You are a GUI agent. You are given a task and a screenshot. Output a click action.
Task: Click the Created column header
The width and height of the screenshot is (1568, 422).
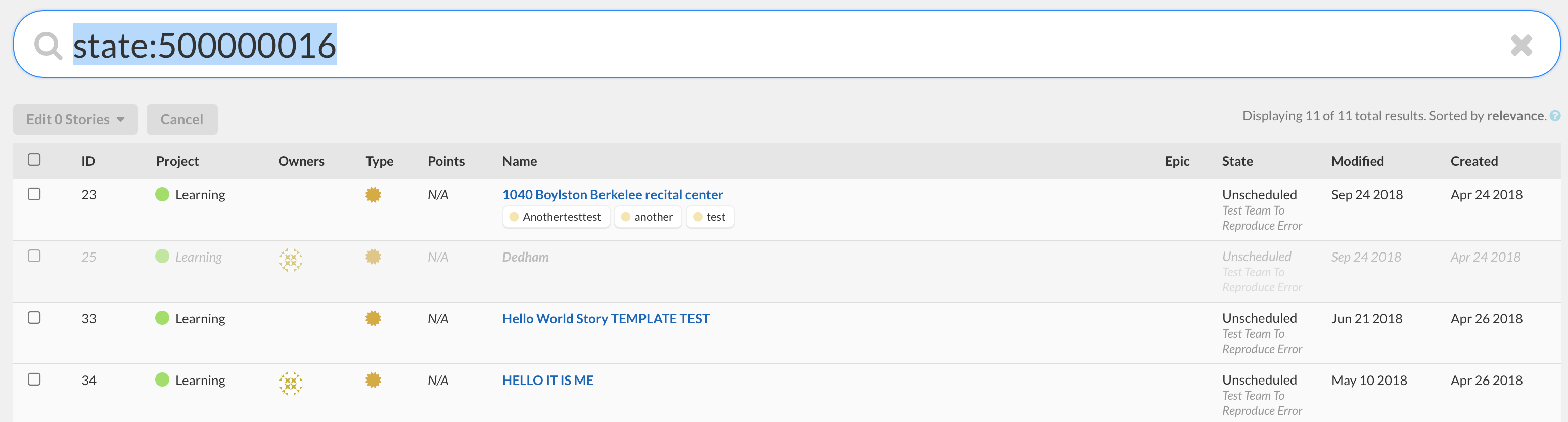click(1473, 161)
